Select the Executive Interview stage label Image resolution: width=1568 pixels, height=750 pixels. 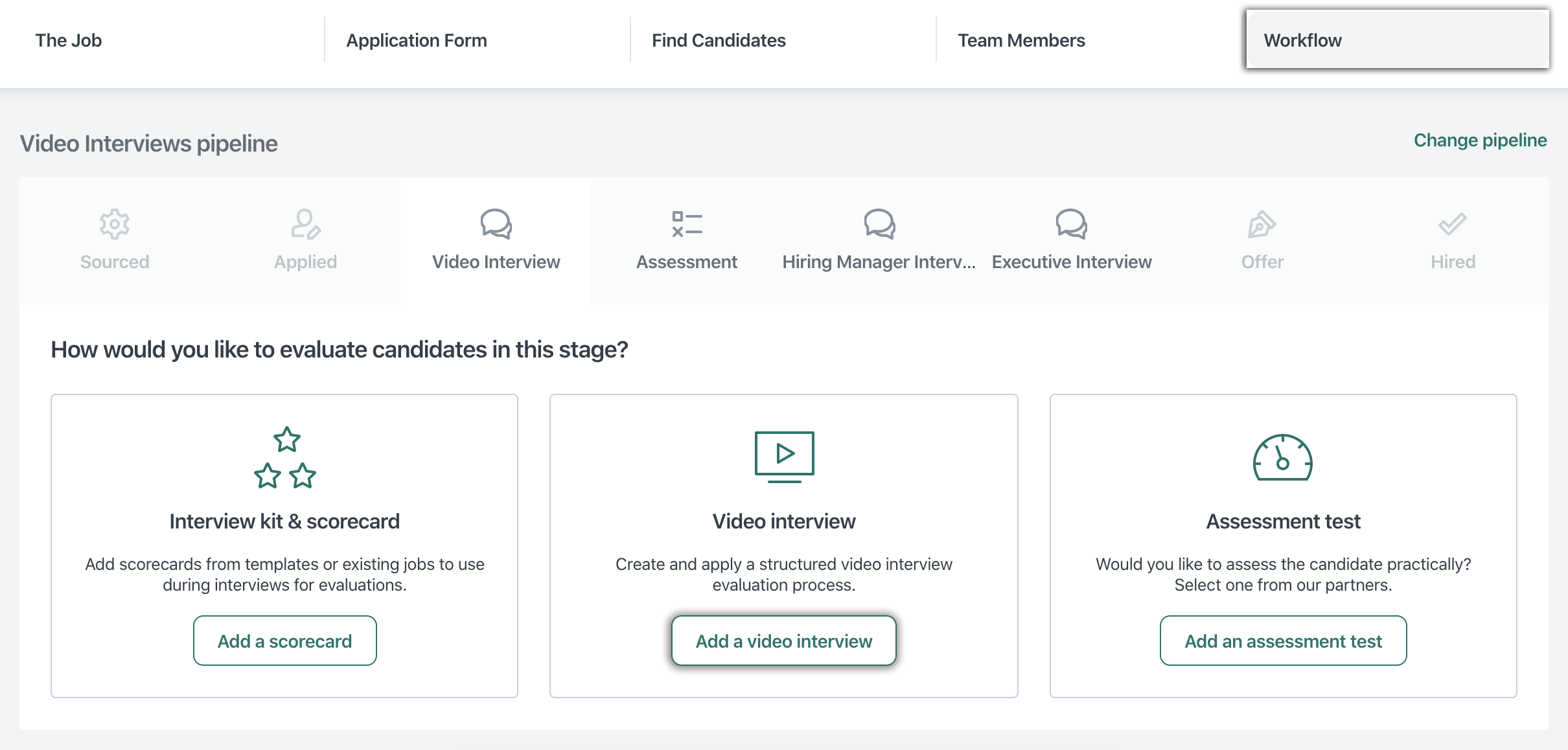[1072, 262]
